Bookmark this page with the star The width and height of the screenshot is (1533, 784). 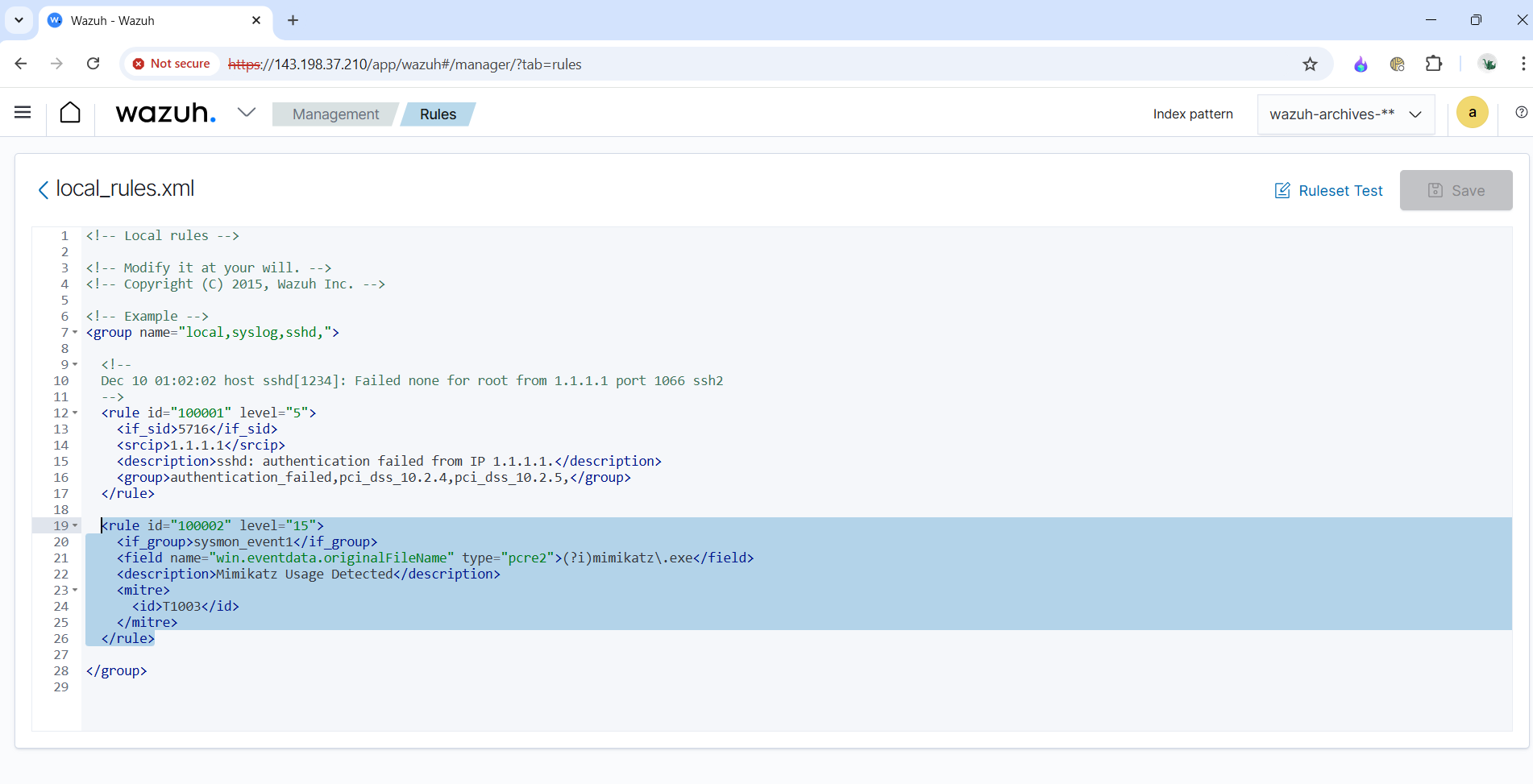pos(1310,64)
